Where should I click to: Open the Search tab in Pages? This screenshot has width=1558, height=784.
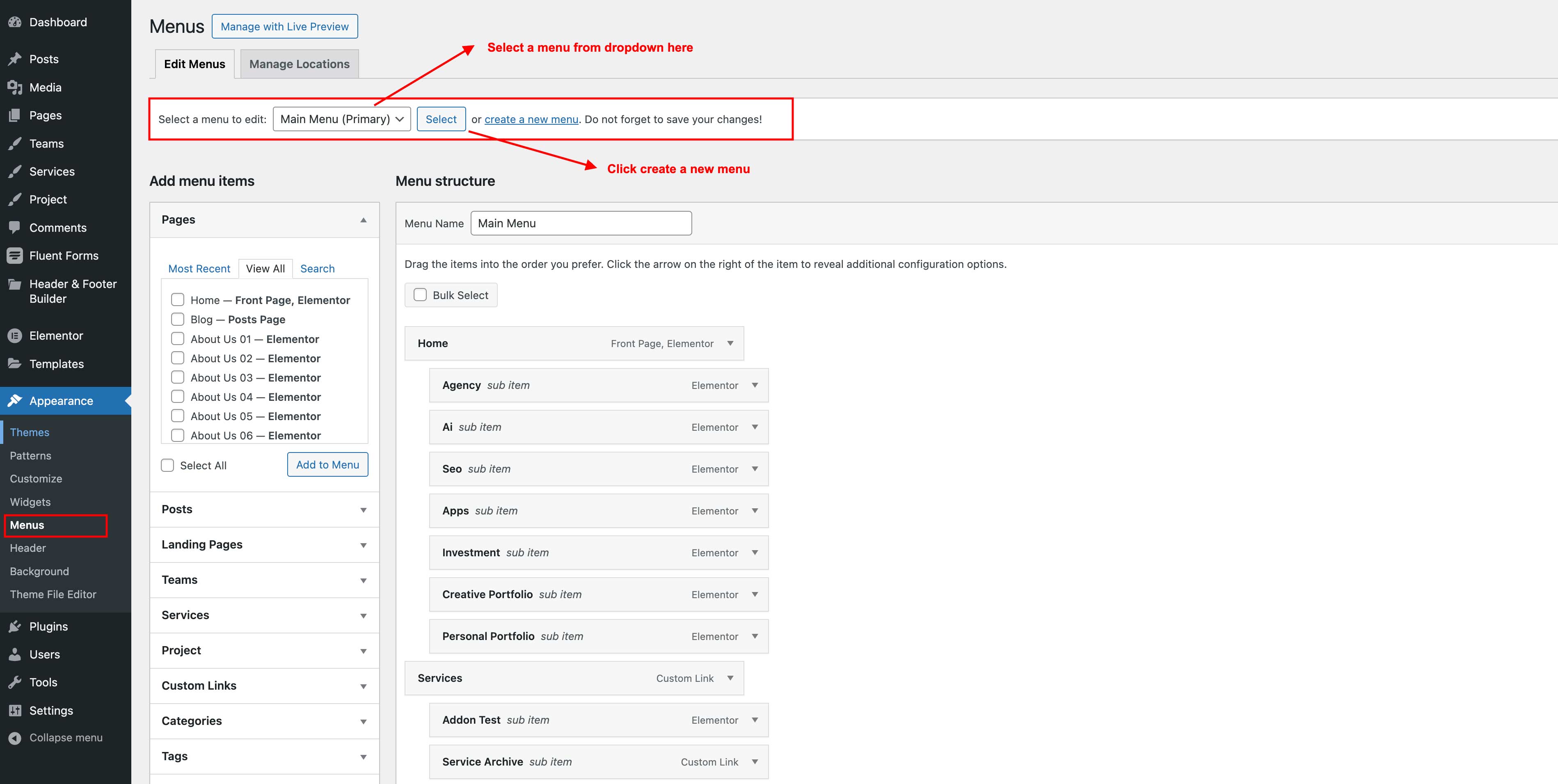click(x=318, y=269)
